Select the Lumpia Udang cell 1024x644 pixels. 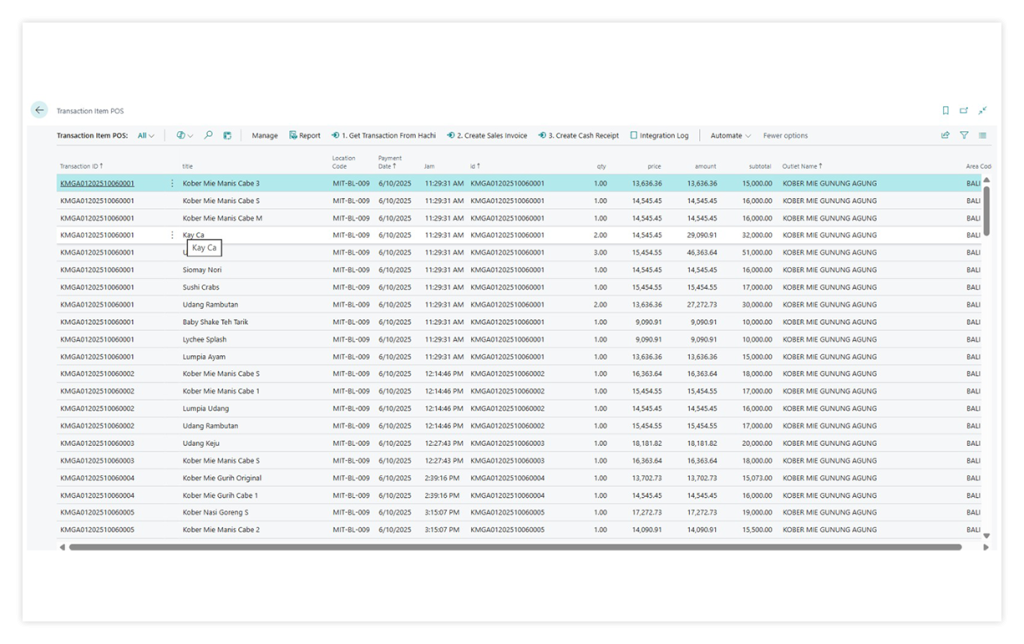[x=206, y=408]
